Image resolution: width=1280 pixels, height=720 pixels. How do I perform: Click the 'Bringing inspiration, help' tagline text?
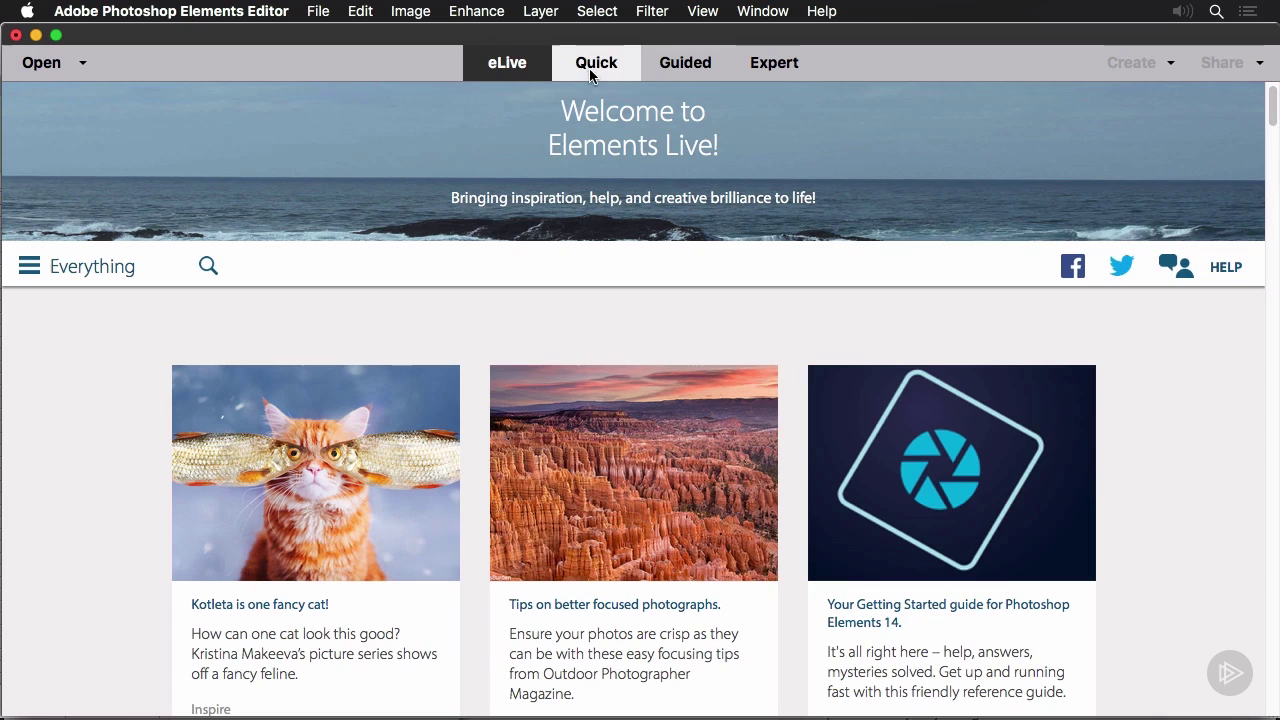click(633, 198)
